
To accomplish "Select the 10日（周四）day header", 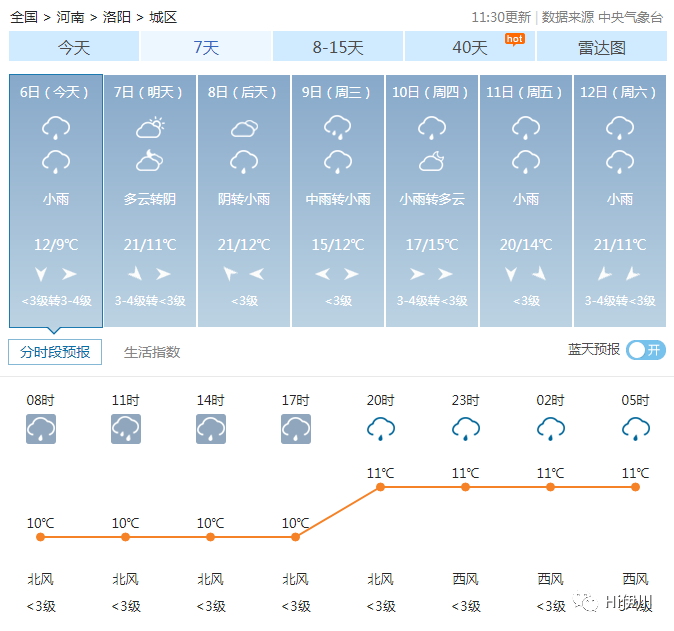I will pos(430,92).
